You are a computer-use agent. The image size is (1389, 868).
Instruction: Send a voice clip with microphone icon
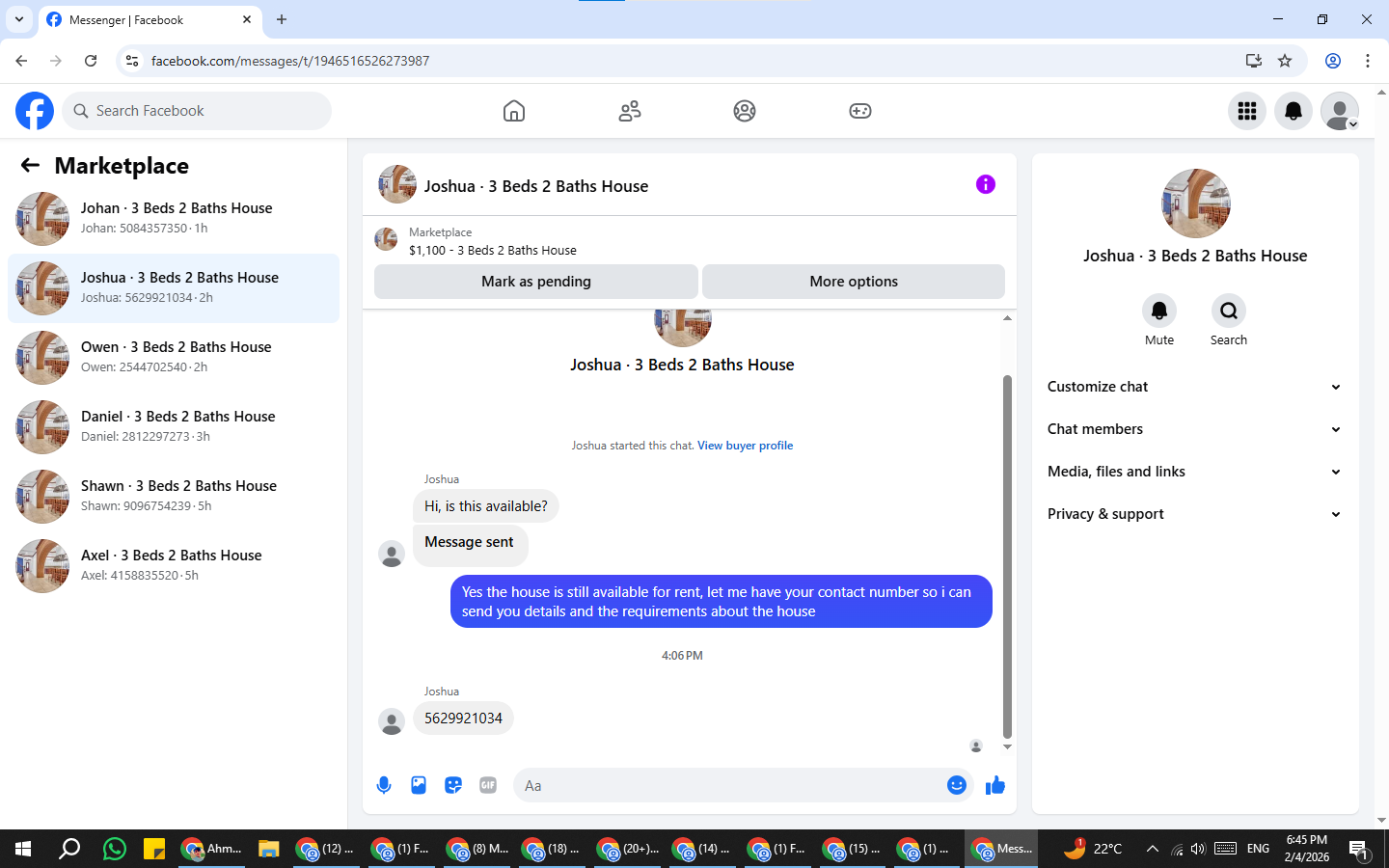coord(384,785)
